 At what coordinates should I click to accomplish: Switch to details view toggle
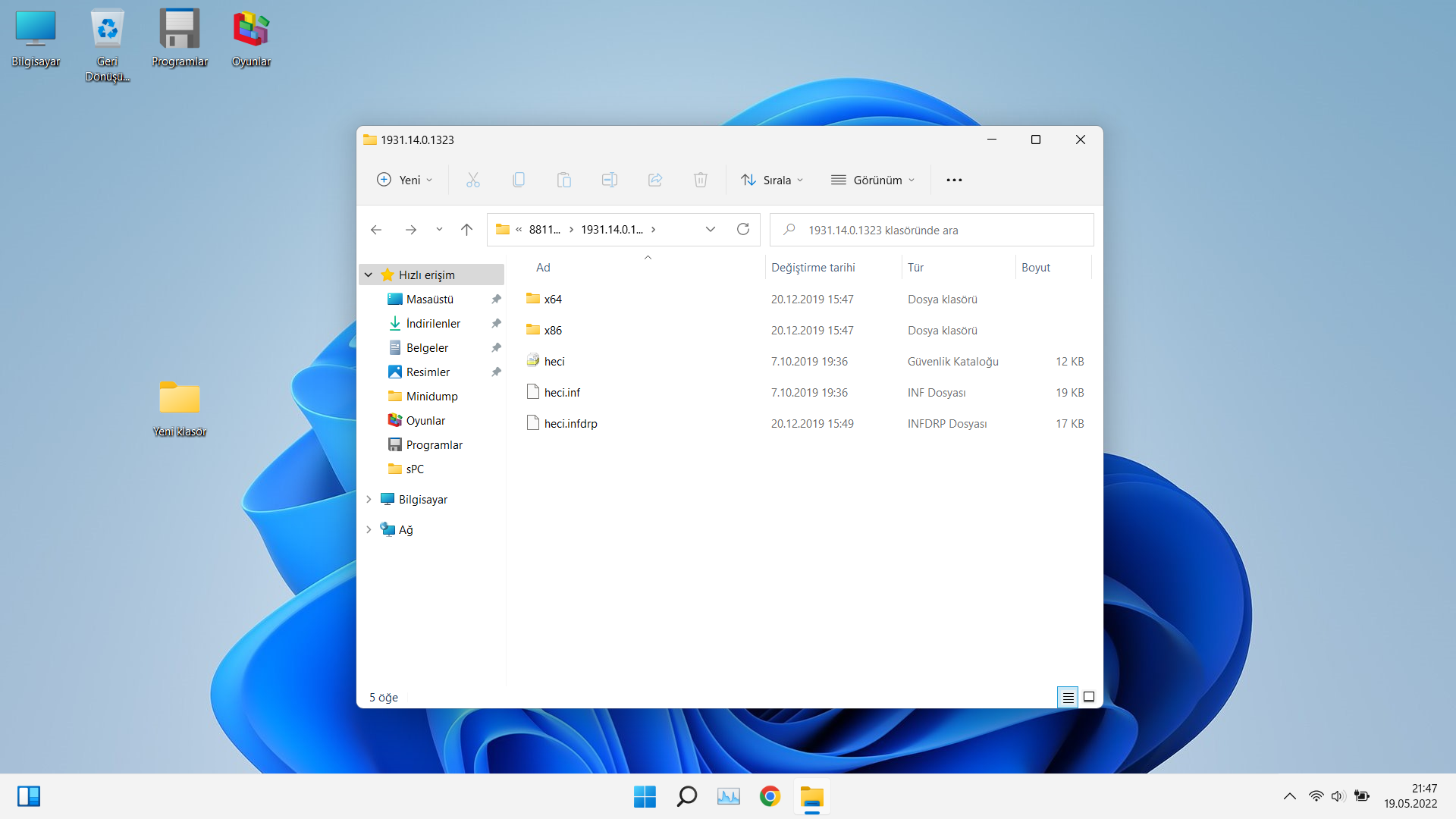coord(1068,697)
